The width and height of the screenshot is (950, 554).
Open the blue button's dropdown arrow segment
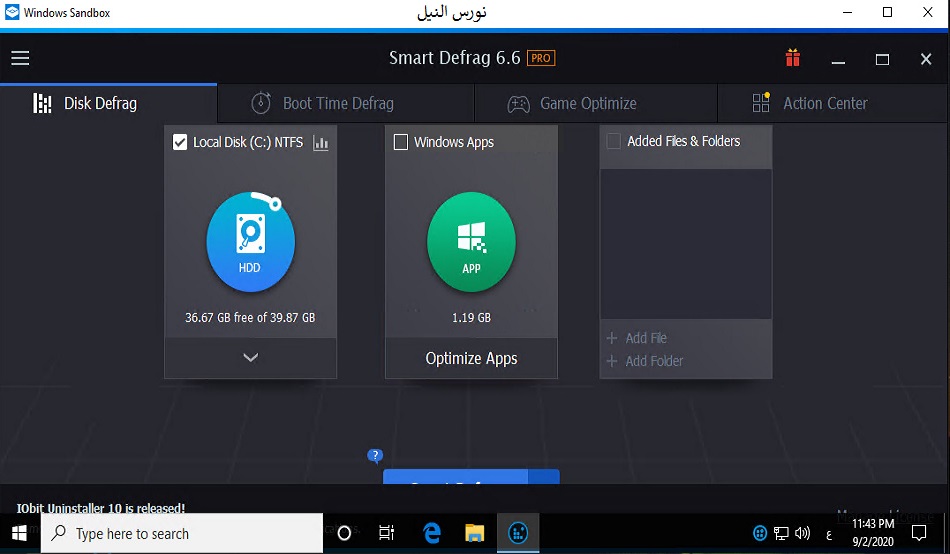pyautogui.click(x=544, y=476)
